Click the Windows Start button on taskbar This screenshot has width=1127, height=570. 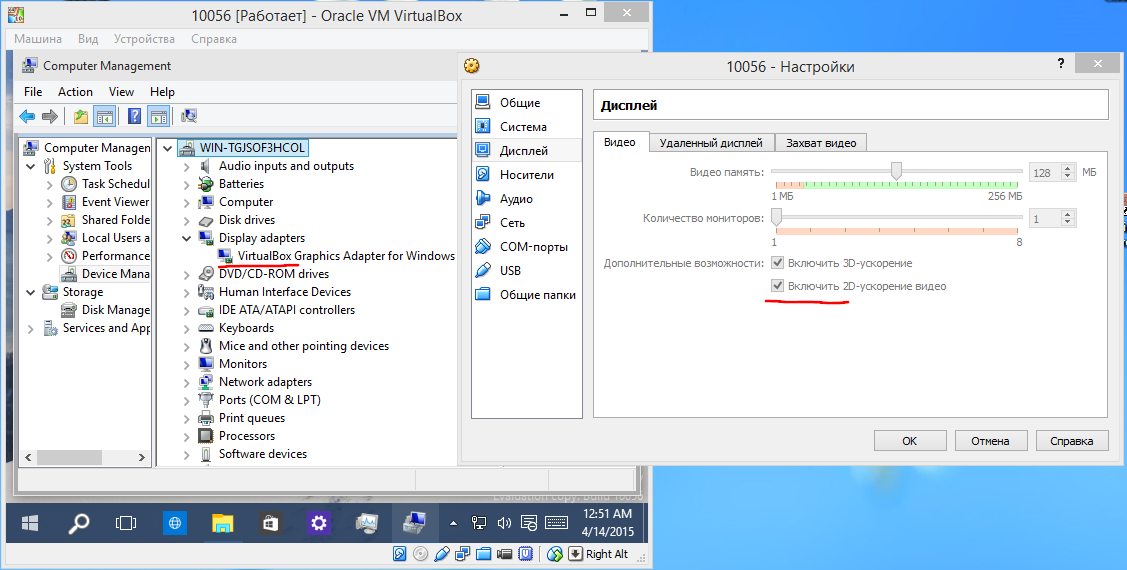(x=30, y=523)
